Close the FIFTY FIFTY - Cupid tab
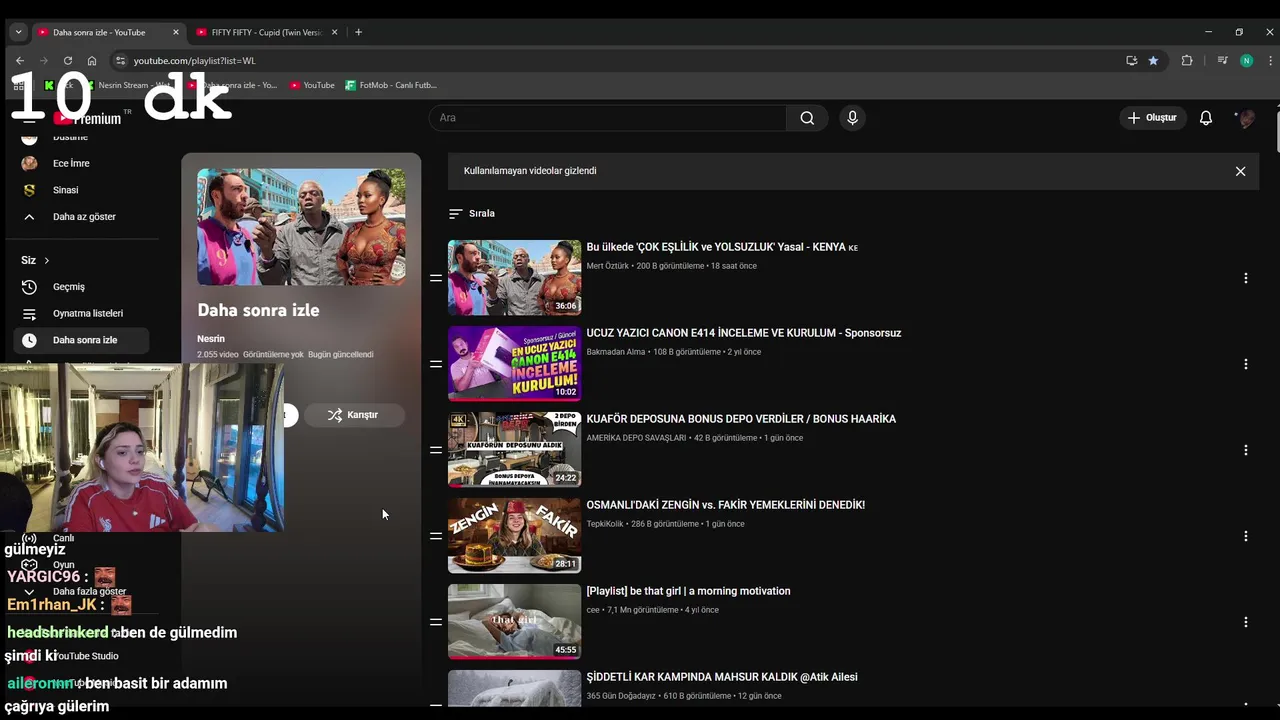1280x720 pixels. click(x=334, y=32)
